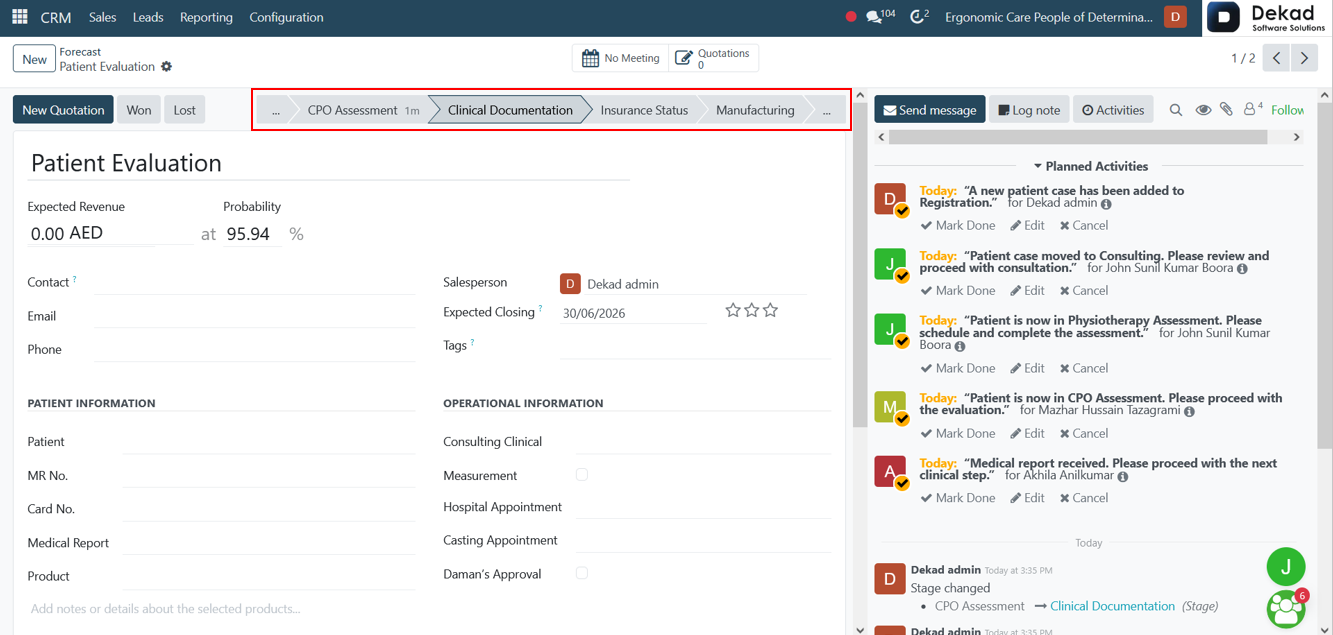Select the CPO Assessment stage
1333x635 pixels.
click(360, 110)
